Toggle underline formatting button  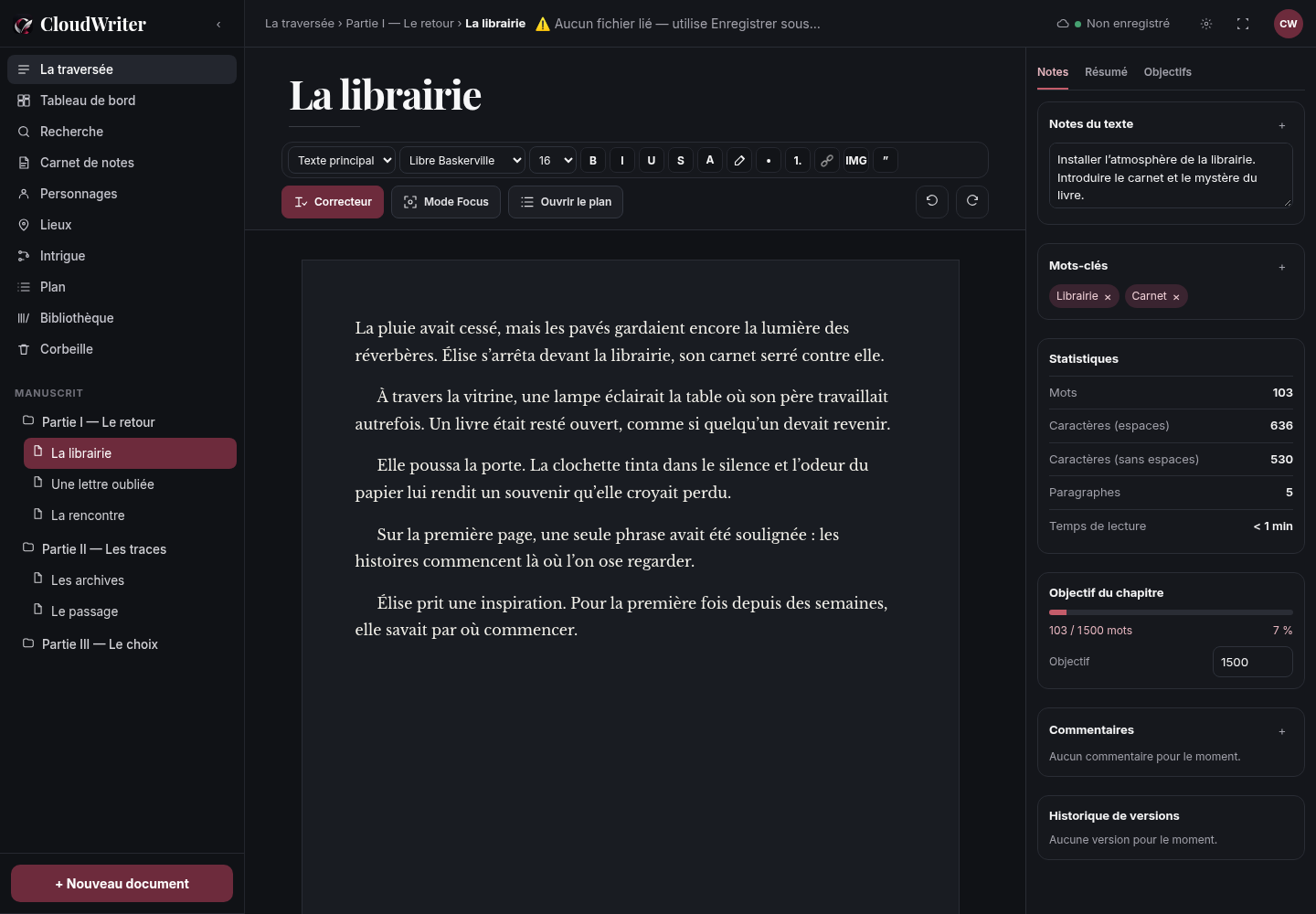652,161
